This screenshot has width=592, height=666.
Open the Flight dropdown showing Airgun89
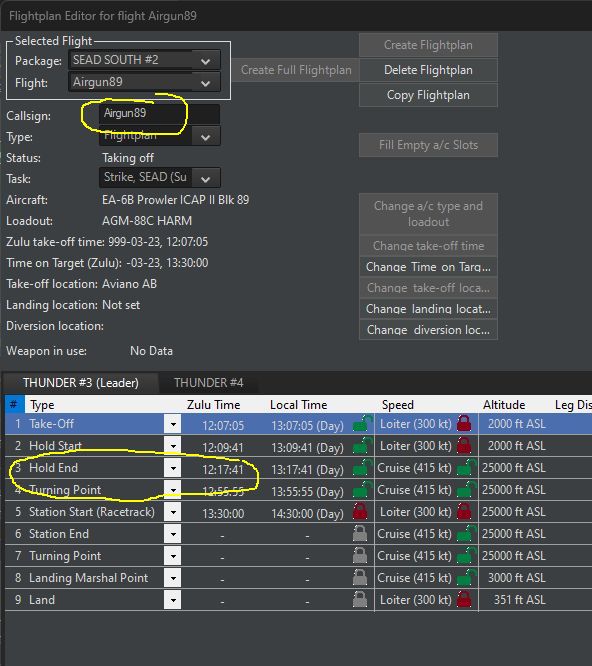click(x=144, y=82)
